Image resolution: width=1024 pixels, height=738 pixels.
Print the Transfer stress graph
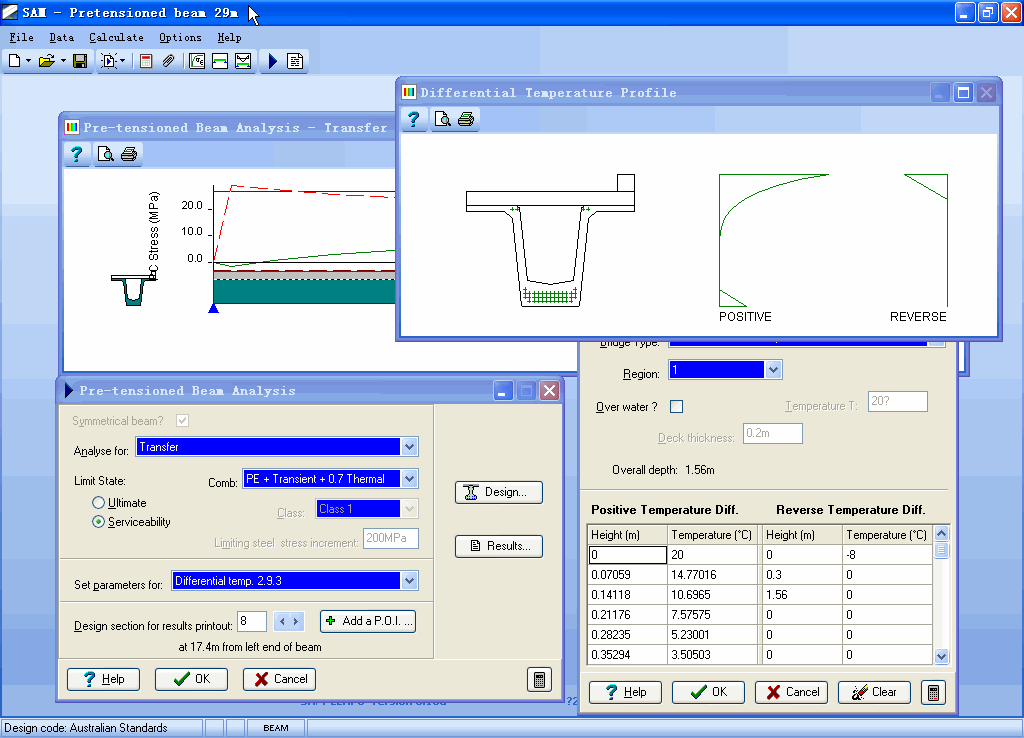pyautogui.click(x=129, y=154)
